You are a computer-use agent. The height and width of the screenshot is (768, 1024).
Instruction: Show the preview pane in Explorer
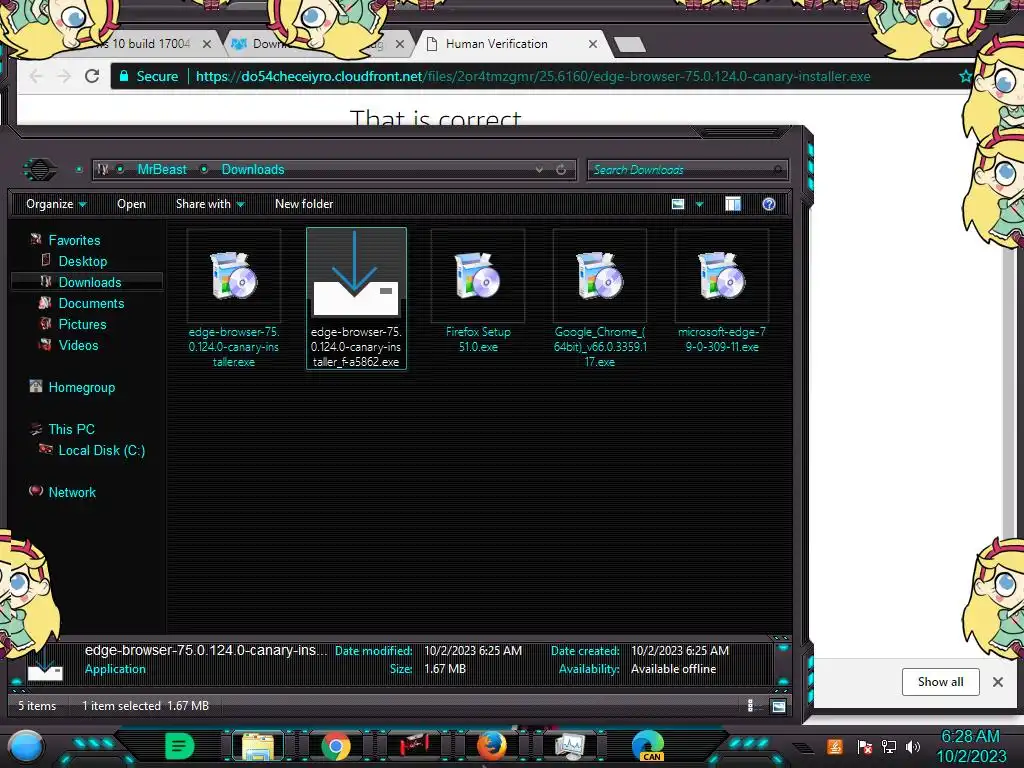(x=733, y=204)
